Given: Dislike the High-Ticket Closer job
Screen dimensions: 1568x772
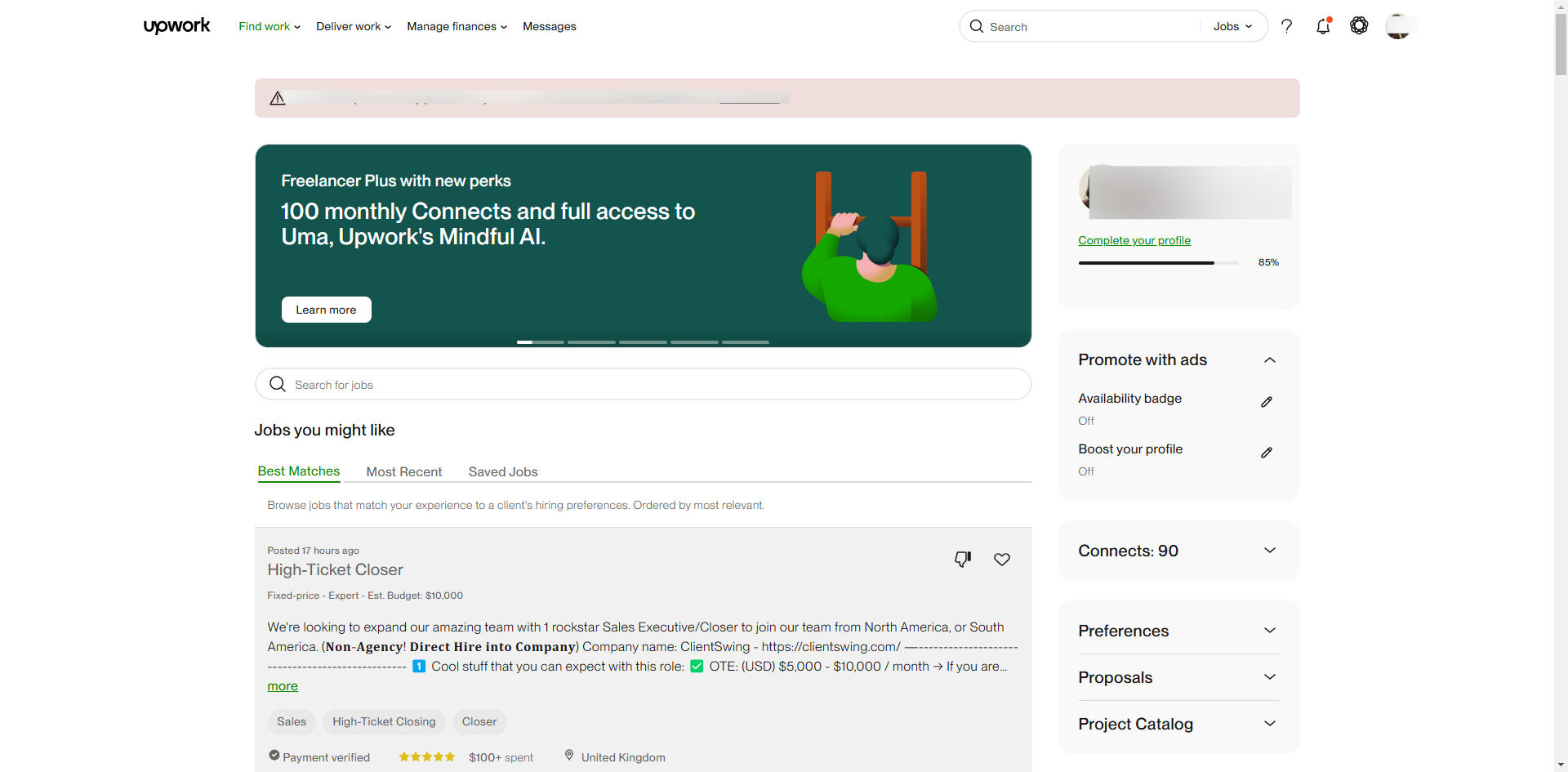Looking at the screenshot, I should [x=963, y=559].
